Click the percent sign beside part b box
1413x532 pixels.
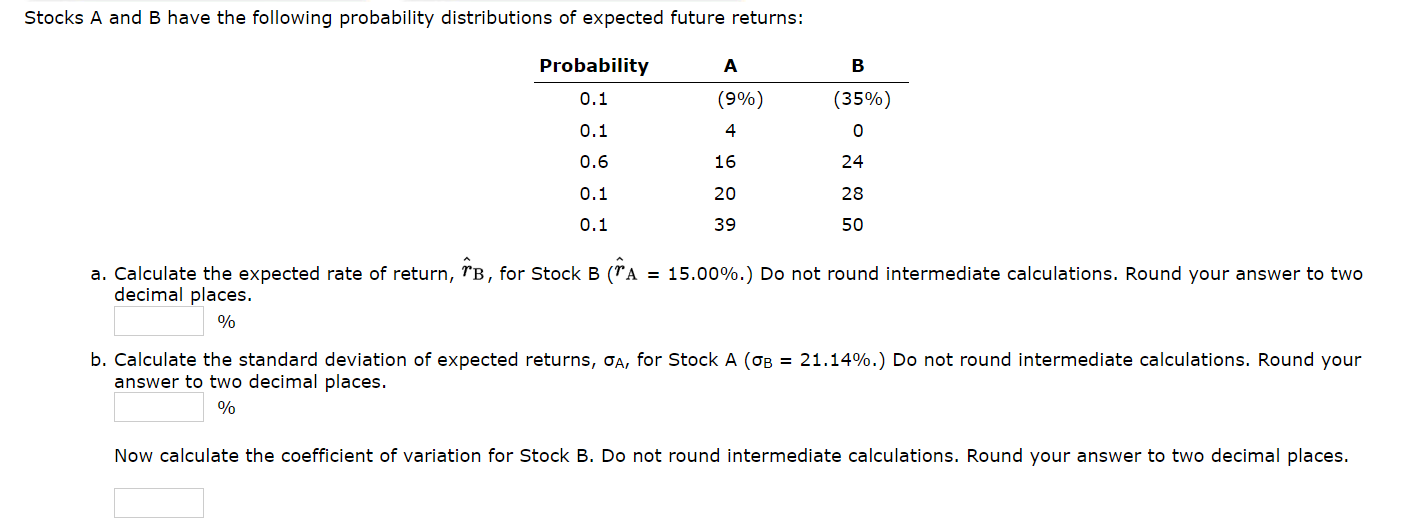(227, 408)
